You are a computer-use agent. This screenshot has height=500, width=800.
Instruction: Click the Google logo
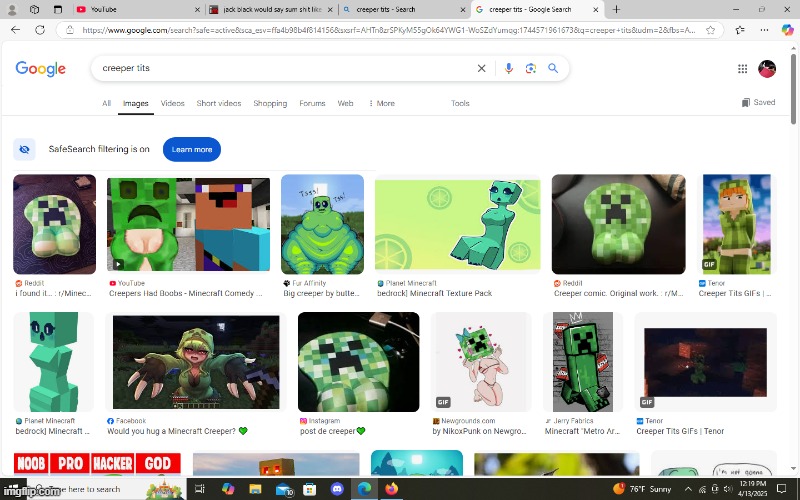pos(40,68)
